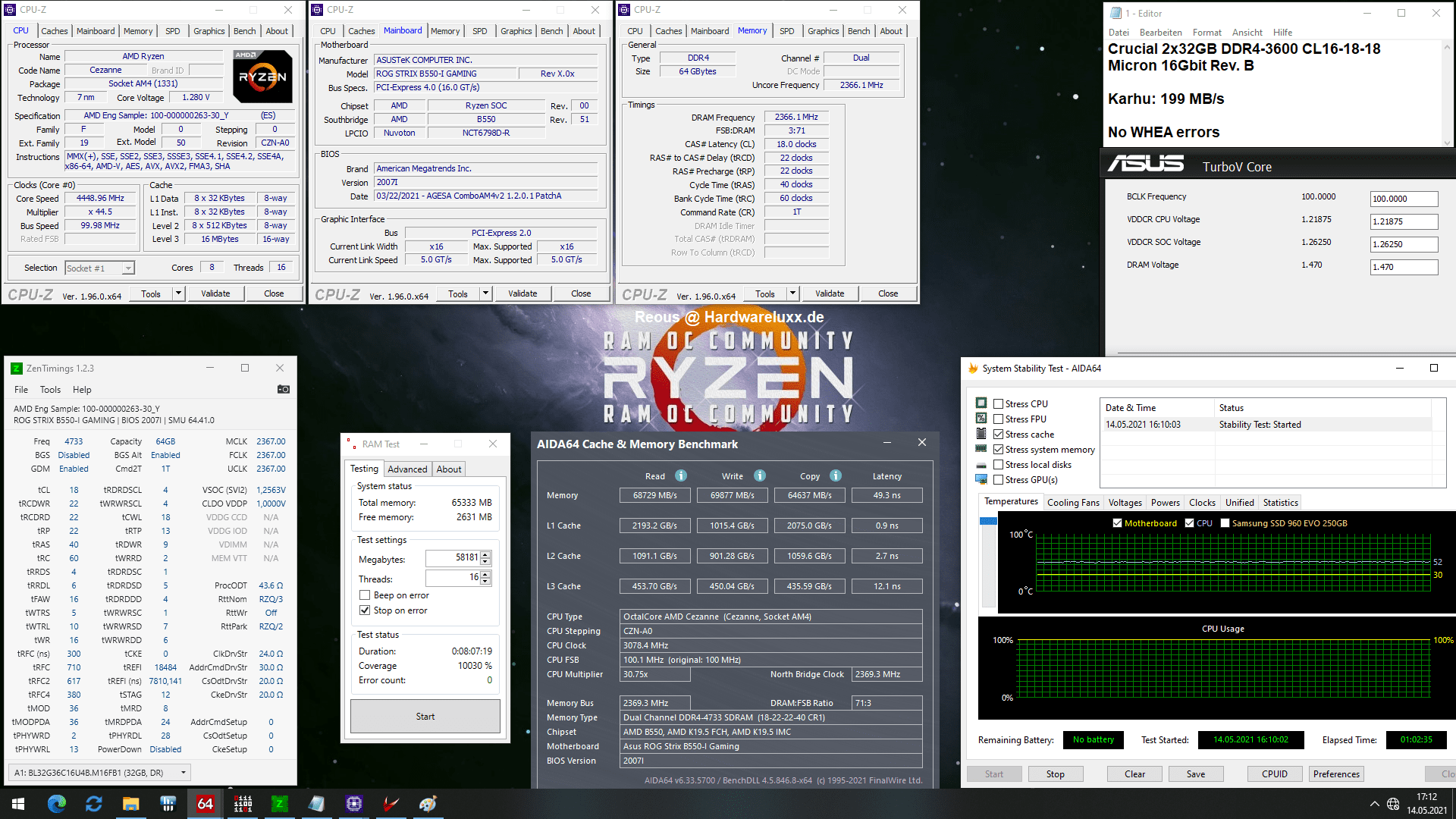
Task: Click the Preferences button in AIDA64
Action: tap(1336, 774)
